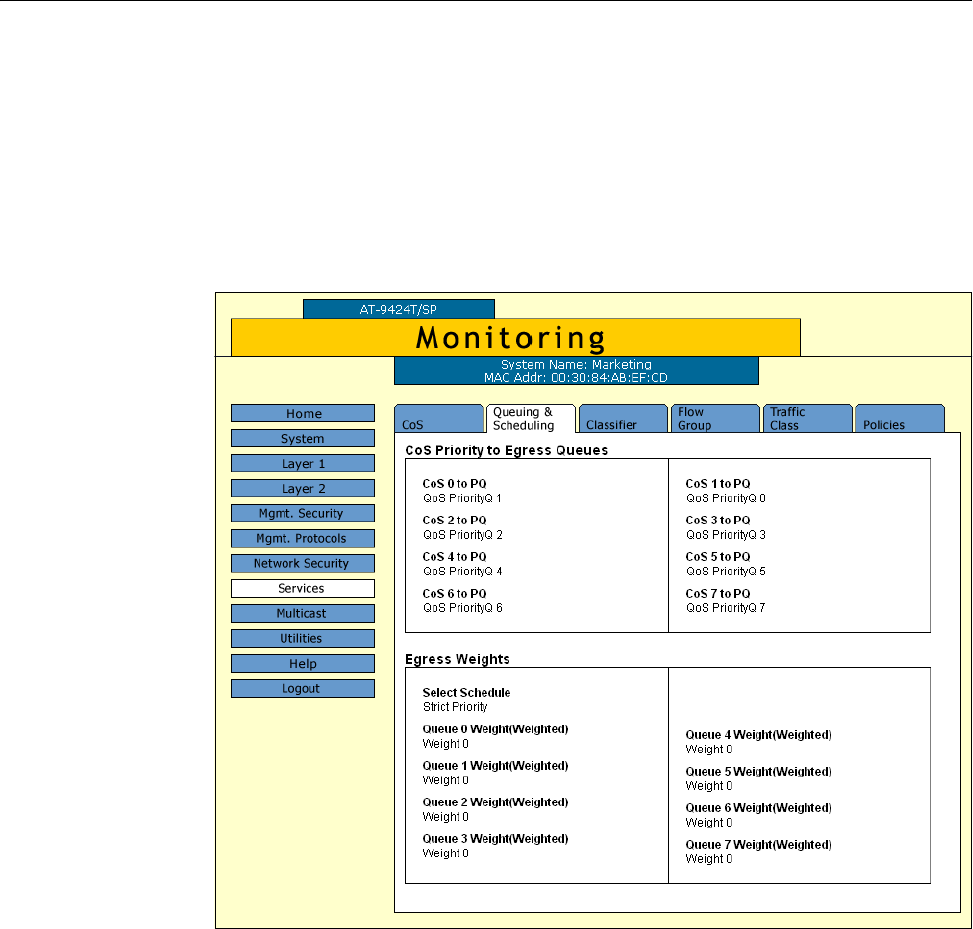Switch to the Policies tab

[900, 419]
